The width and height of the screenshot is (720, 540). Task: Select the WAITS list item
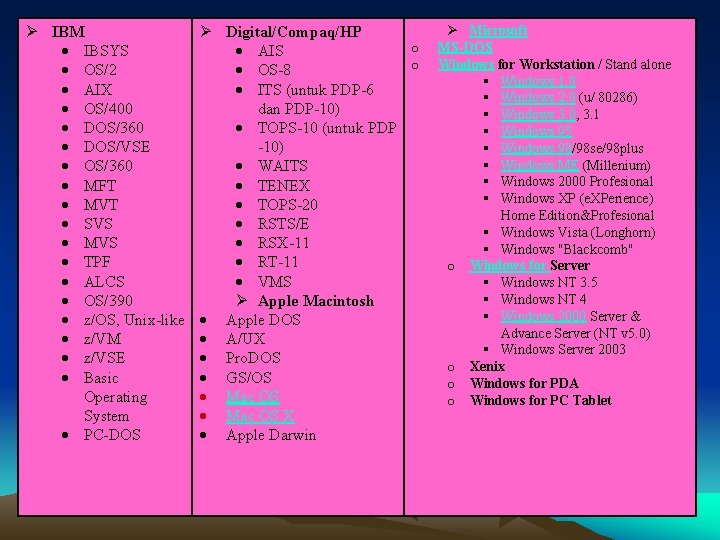pos(283,165)
